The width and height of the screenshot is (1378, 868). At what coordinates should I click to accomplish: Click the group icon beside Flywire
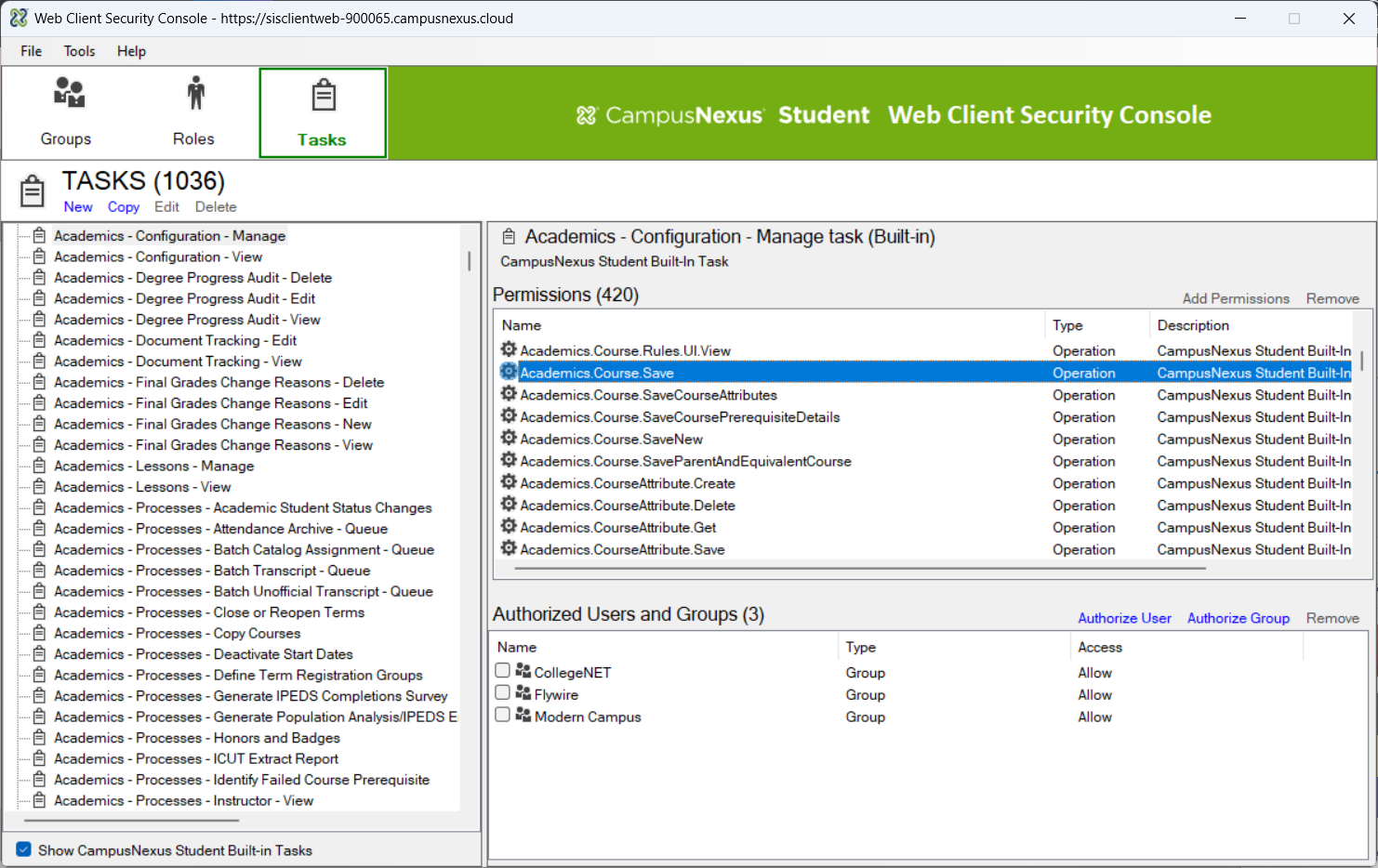(523, 693)
